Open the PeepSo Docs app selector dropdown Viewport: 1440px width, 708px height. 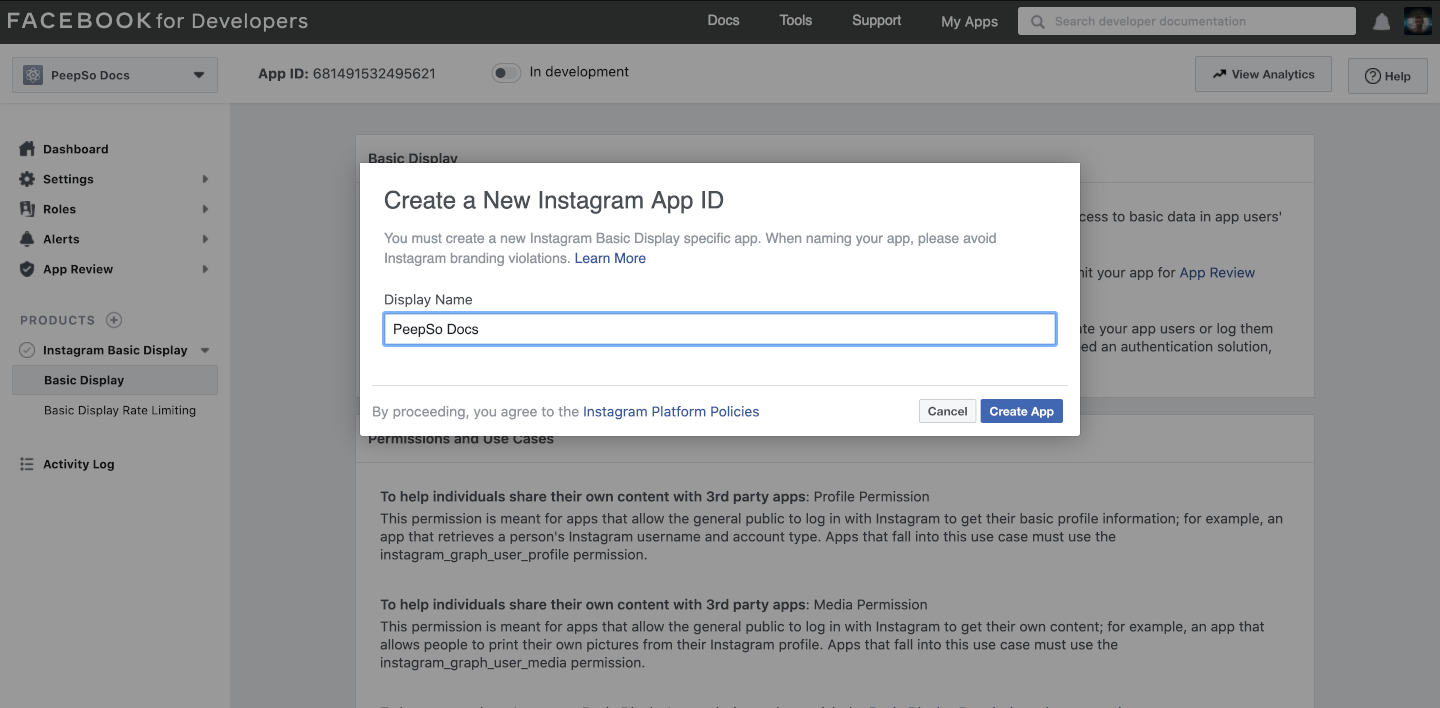[115, 75]
